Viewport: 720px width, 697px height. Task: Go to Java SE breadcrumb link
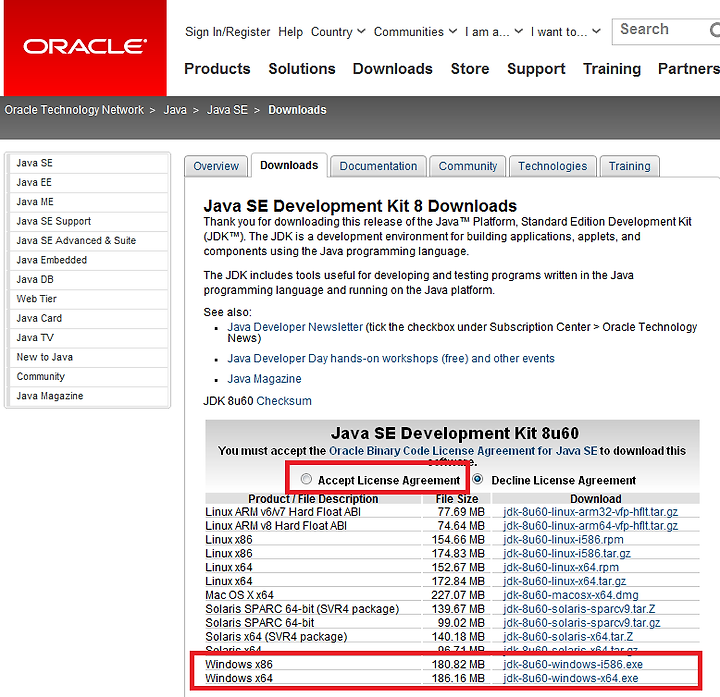(227, 110)
